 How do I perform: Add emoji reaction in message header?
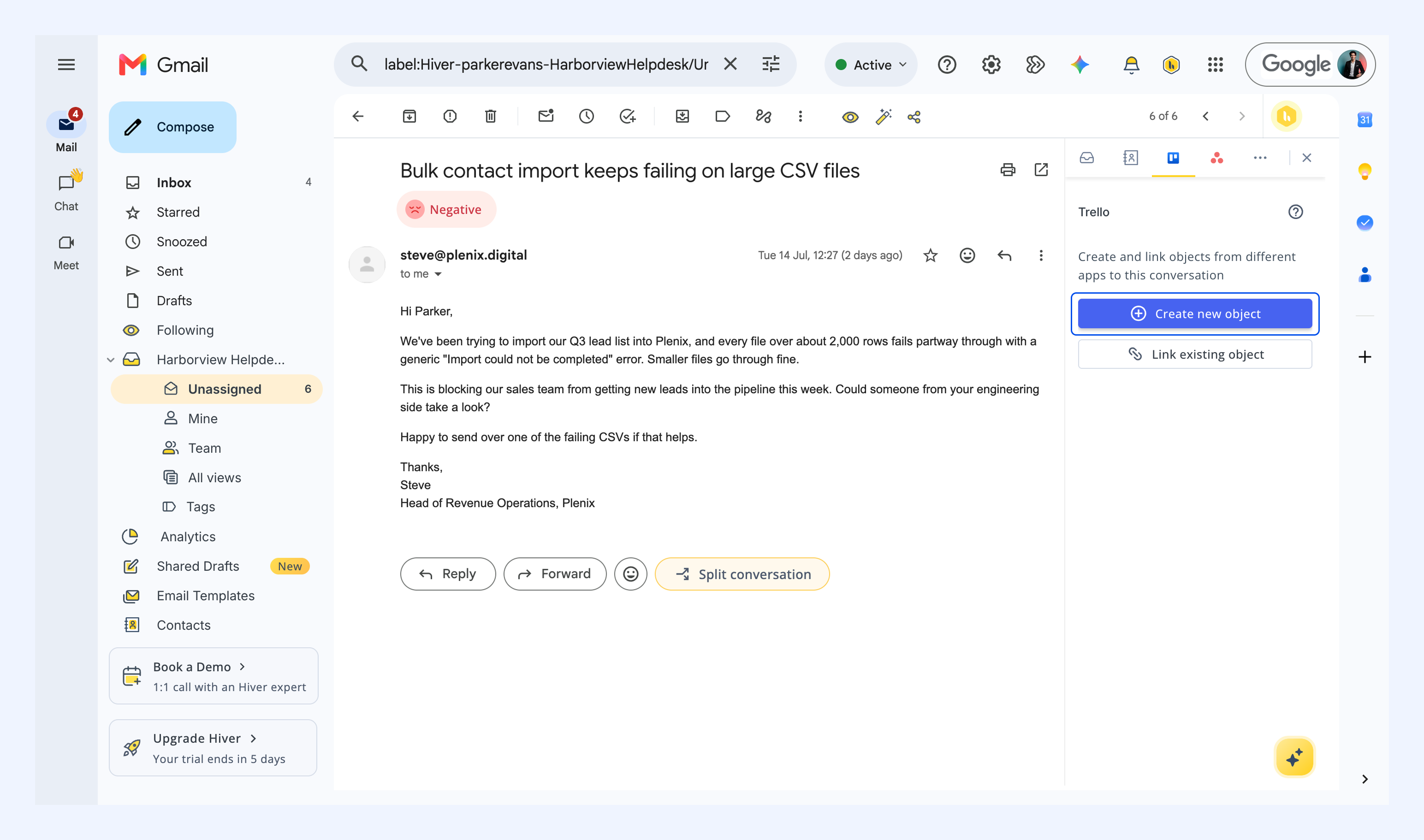pos(967,256)
